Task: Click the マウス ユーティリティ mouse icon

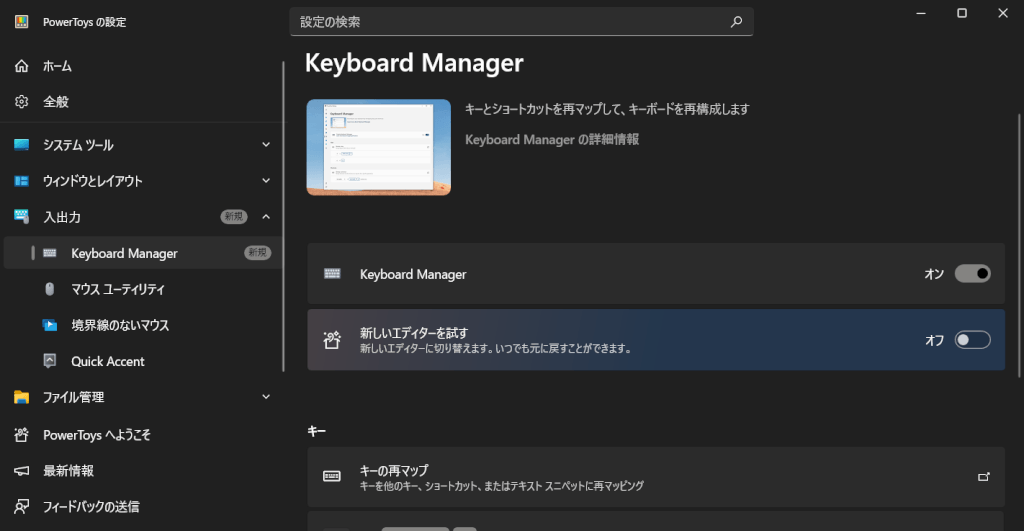Action: click(50, 289)
